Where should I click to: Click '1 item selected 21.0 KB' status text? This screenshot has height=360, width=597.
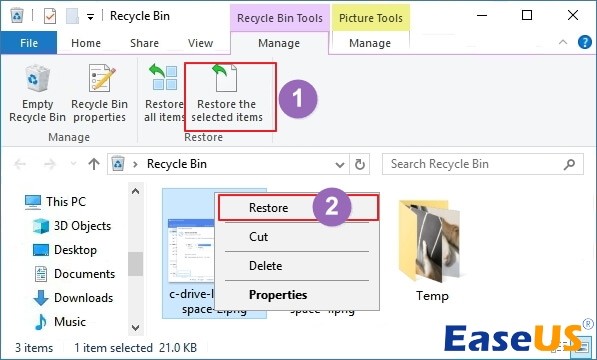tap(136, 348)
